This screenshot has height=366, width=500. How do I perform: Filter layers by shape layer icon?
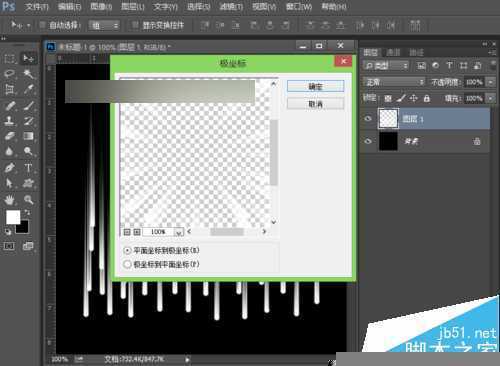pos(463,65)
